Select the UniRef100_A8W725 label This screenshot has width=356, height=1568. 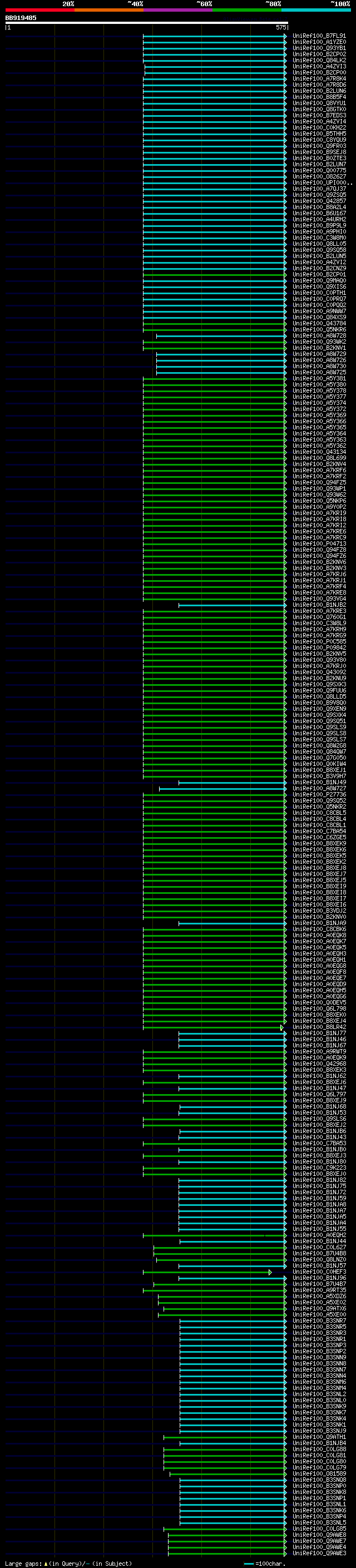click(319, 373)
